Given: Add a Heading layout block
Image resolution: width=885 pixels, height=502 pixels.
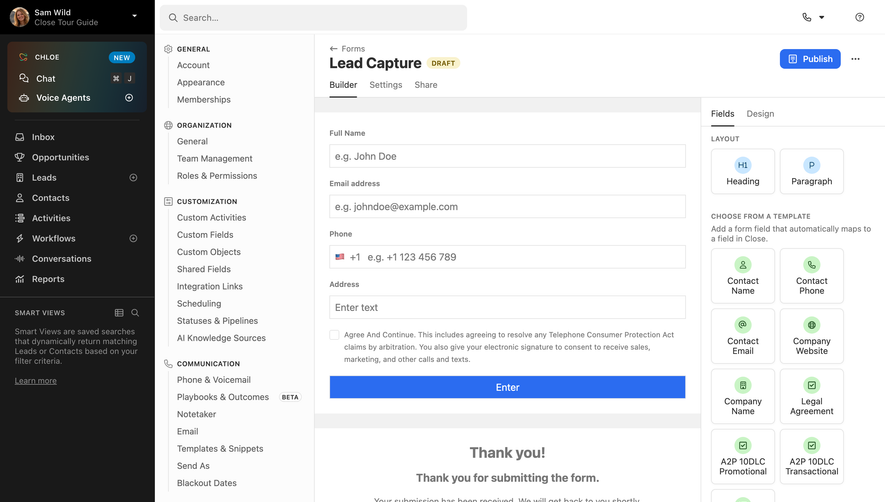Looking at the screenshot, I should [x=743, y=172].
